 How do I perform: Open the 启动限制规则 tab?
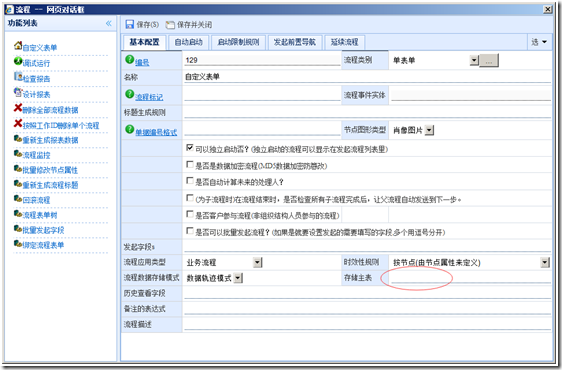click(x=238, y=42)
